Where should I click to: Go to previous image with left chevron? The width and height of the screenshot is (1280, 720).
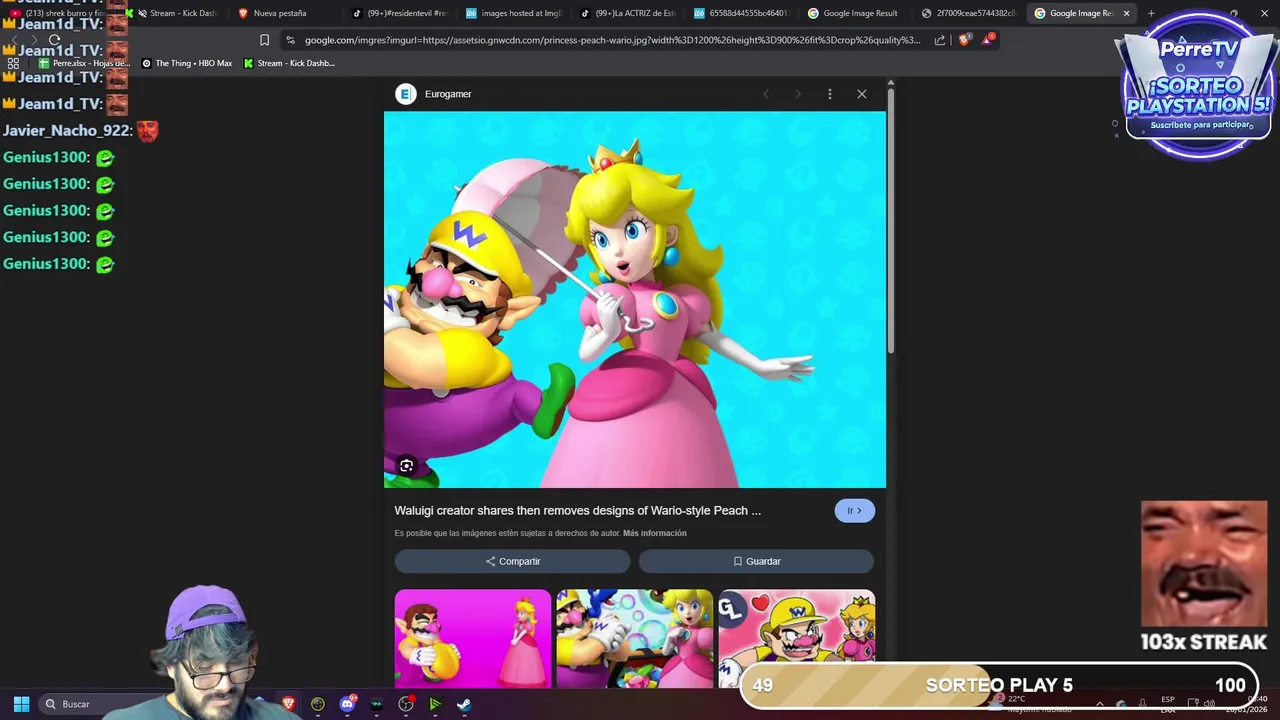(x=766, y=94)
